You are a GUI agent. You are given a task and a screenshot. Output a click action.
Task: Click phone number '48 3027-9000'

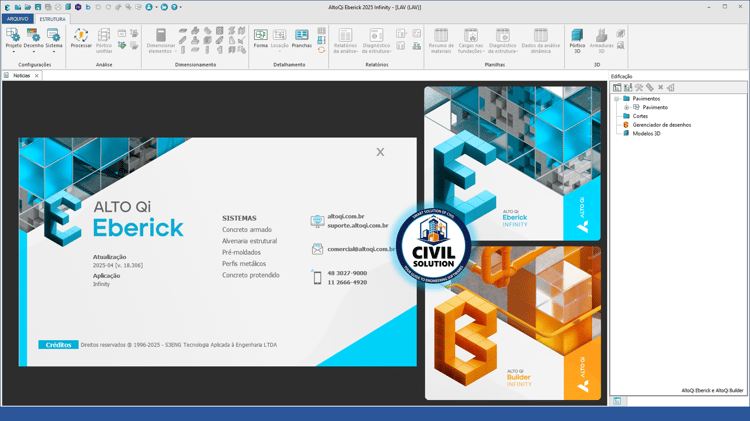tap(347, 273)
